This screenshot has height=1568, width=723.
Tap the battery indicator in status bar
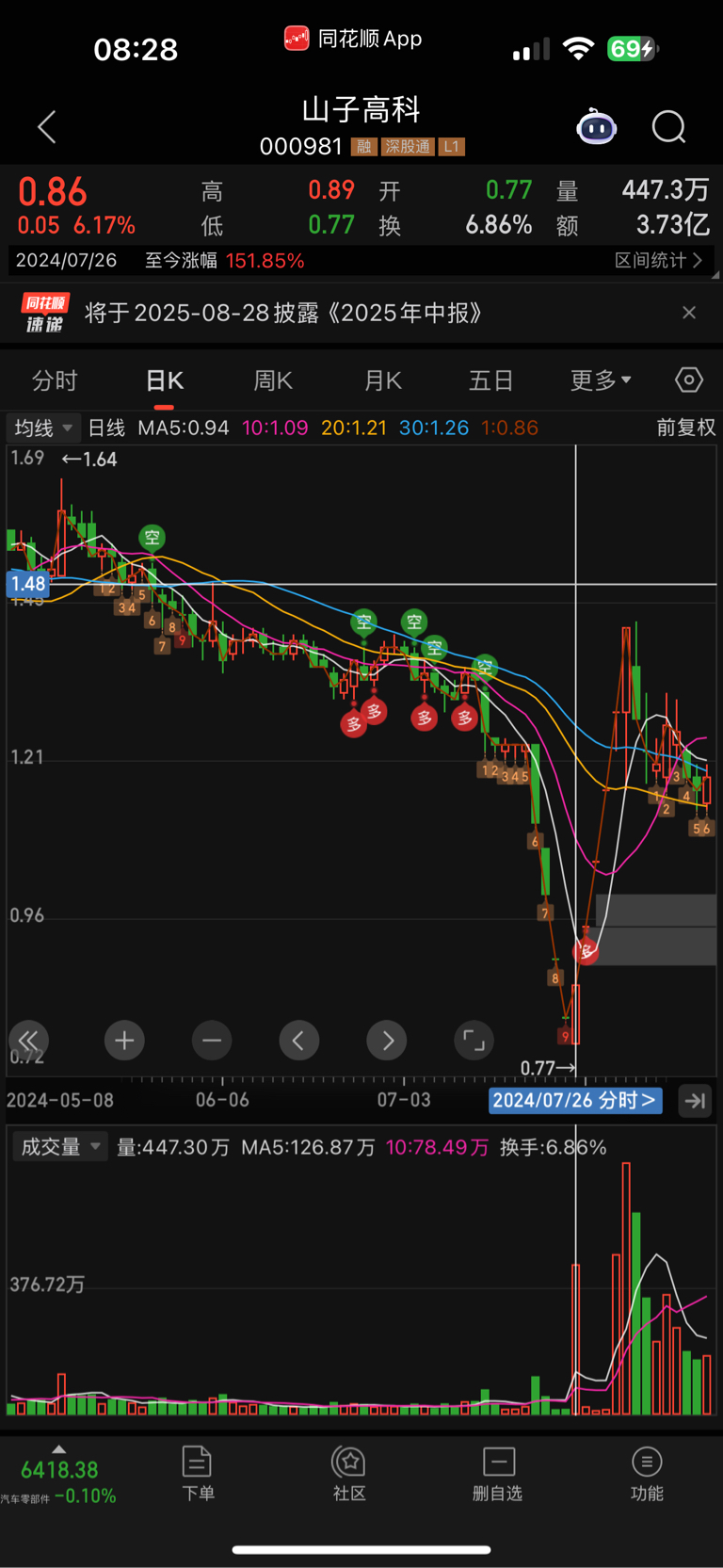(x=633, y=49)
